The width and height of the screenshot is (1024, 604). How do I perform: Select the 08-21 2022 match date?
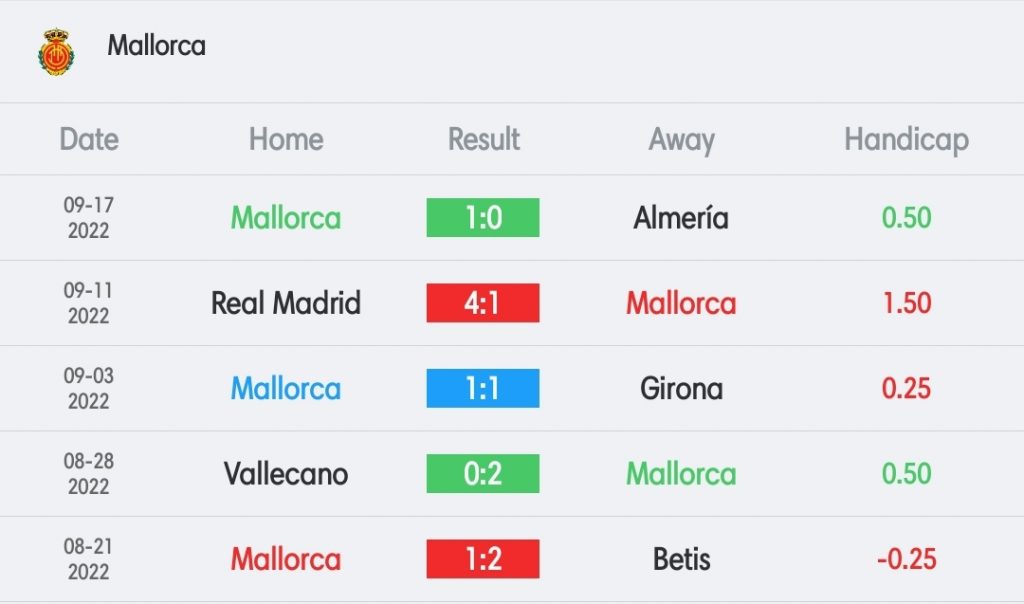[x=88, y=559]
